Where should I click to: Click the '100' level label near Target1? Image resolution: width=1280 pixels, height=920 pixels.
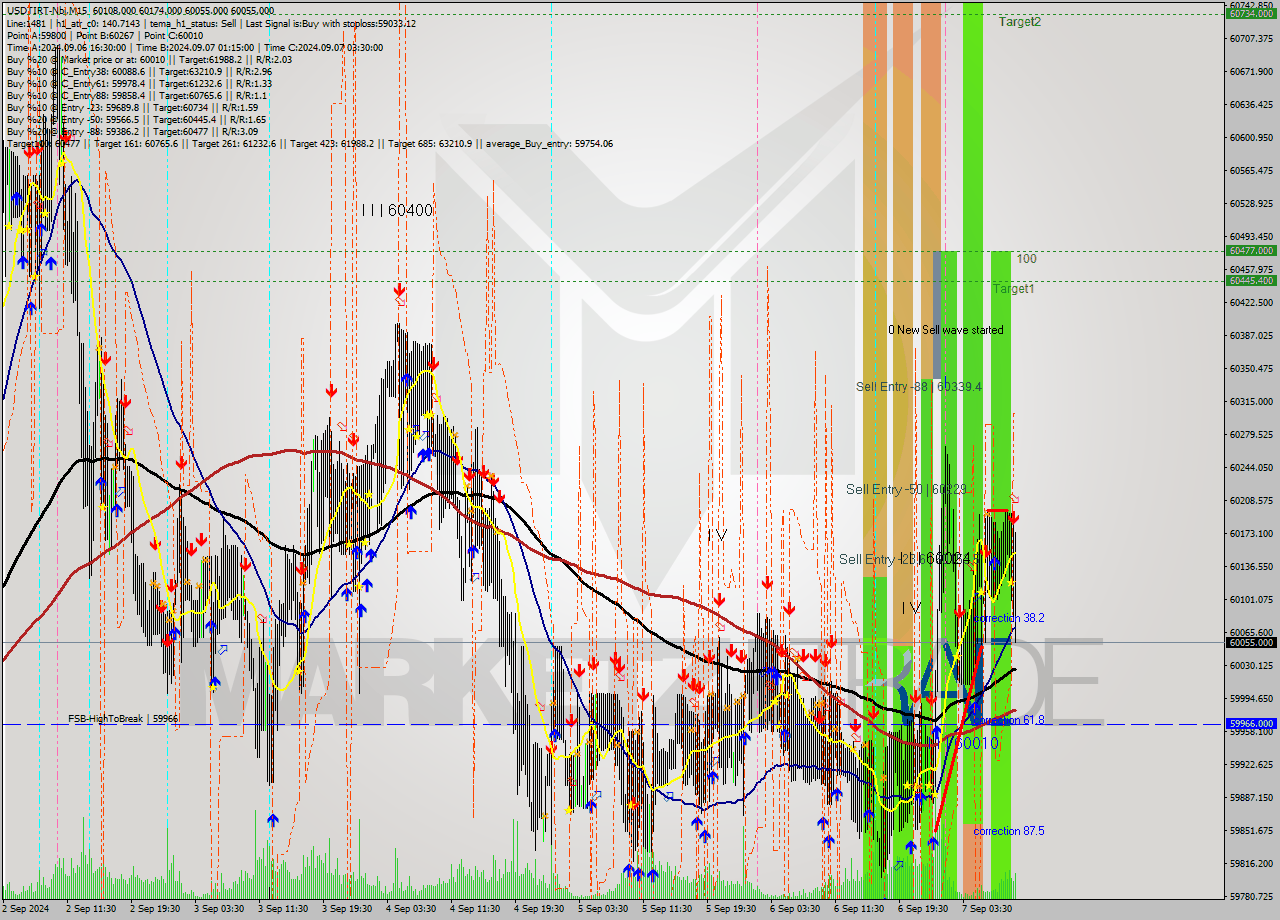click(x=1027, y=259)
